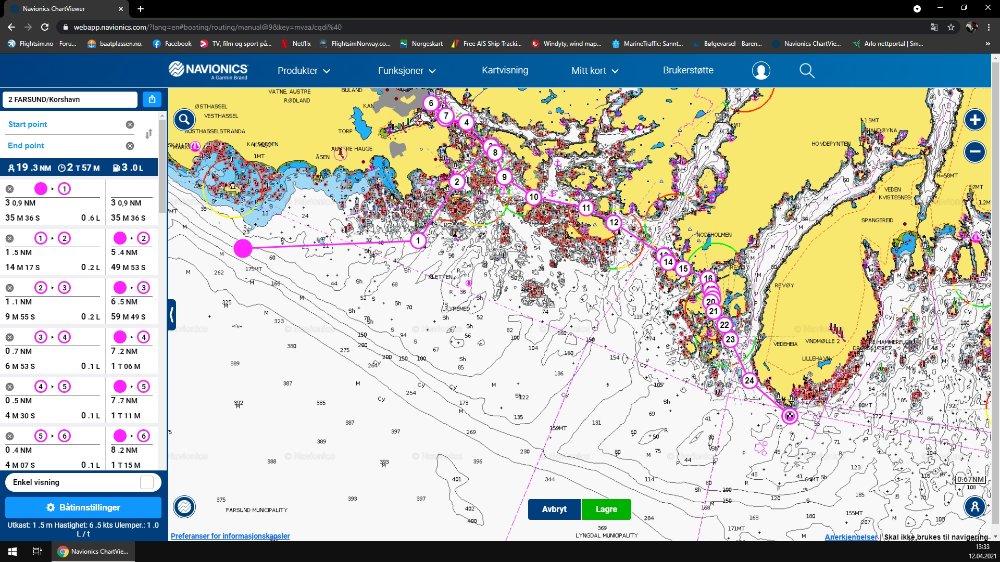This screenshot has width=1000, height=562.
Task: Open the Free AIS Ship Tracking bookmark
Action: (487, 44)
